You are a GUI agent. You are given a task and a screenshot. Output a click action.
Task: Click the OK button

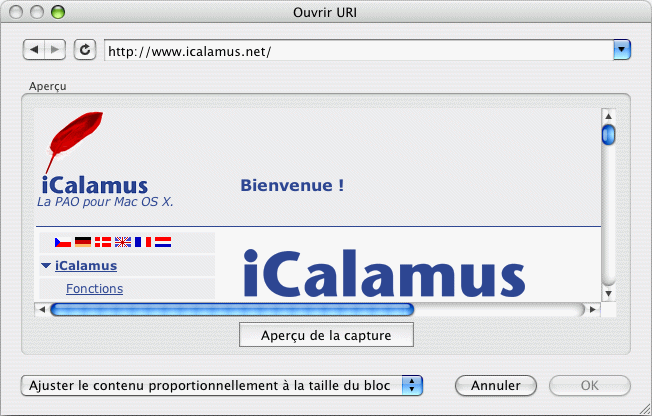click(590, 386)
